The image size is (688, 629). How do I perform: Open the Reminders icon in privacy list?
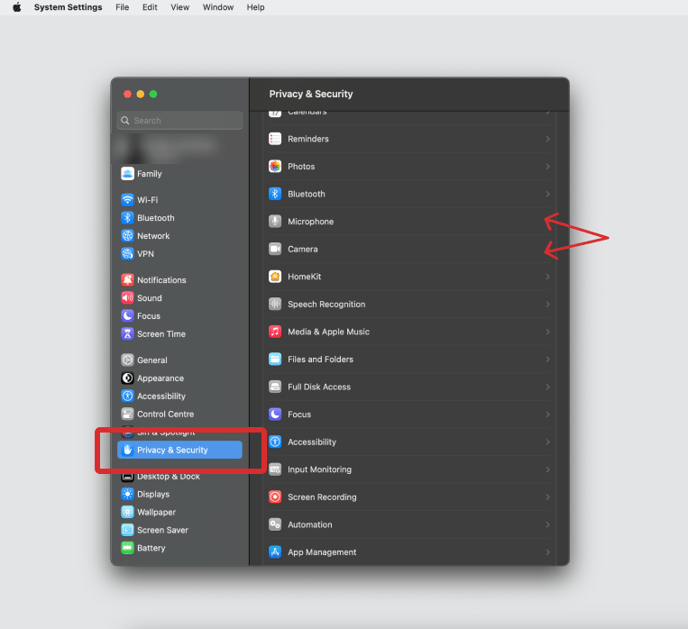[275, 139]
